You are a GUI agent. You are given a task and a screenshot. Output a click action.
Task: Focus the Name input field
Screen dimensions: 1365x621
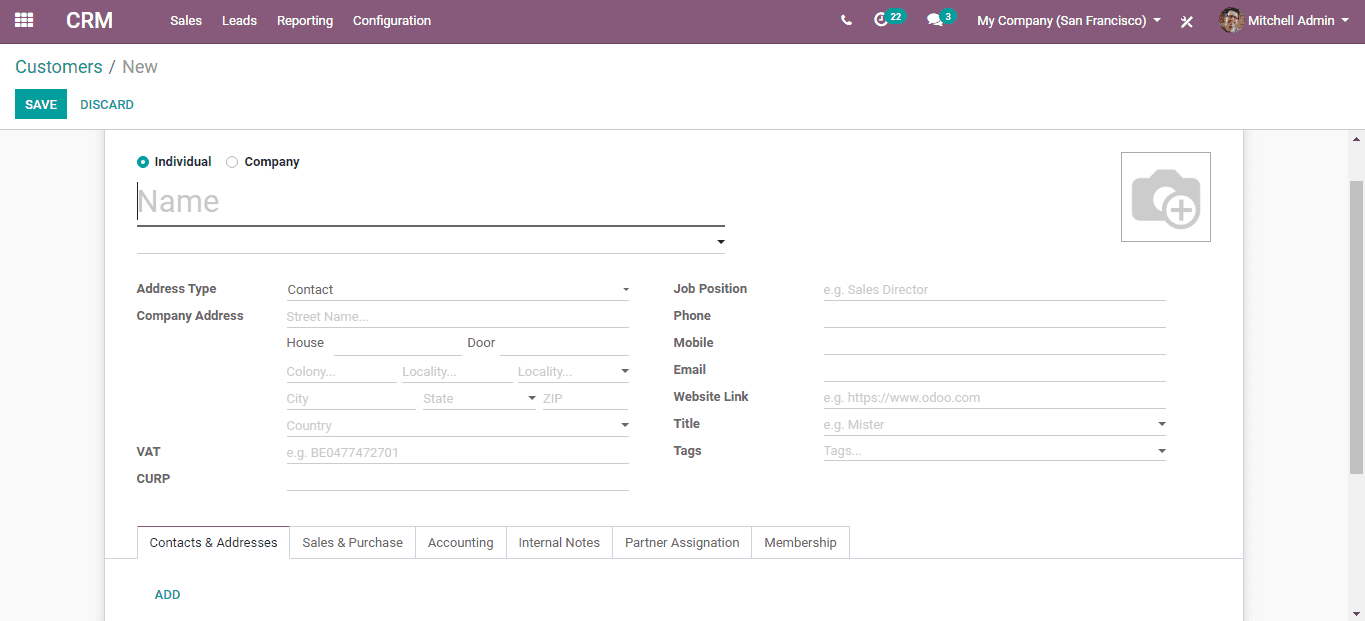point(431,202)
